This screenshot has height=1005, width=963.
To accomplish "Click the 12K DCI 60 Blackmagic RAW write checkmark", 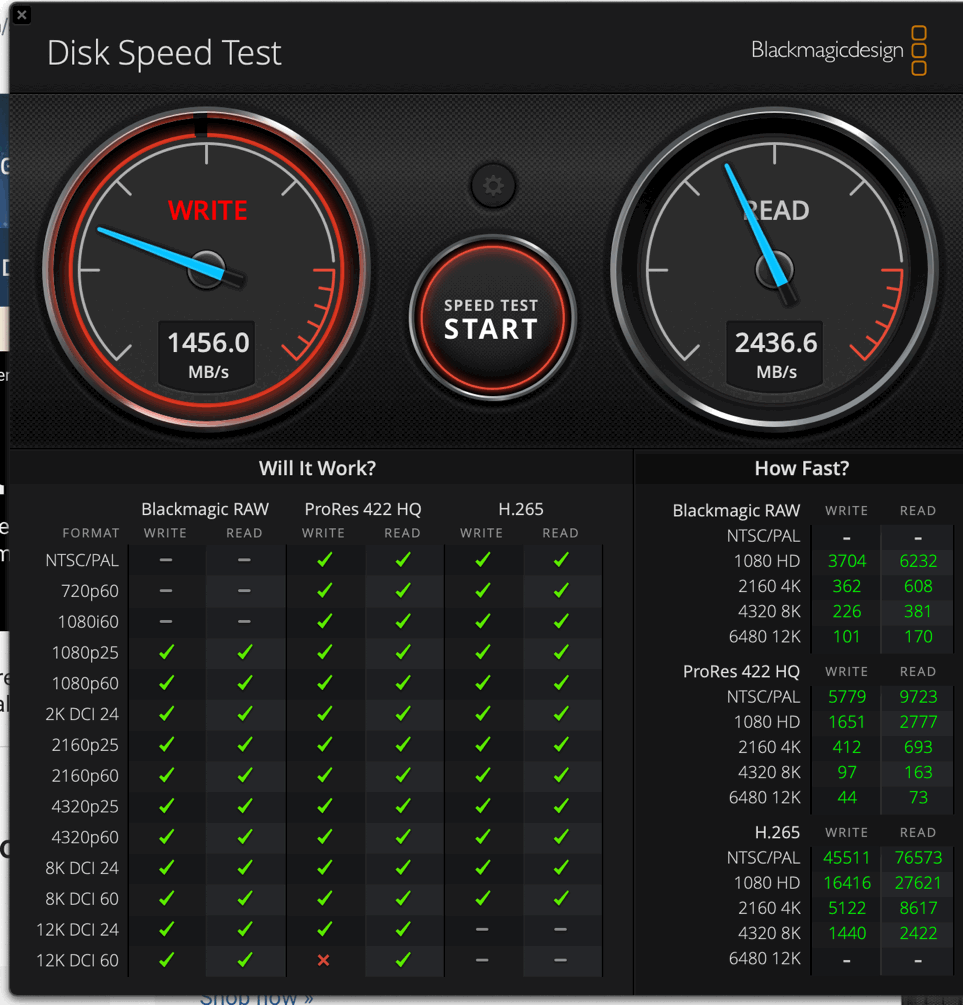I will tap(167, 960).
